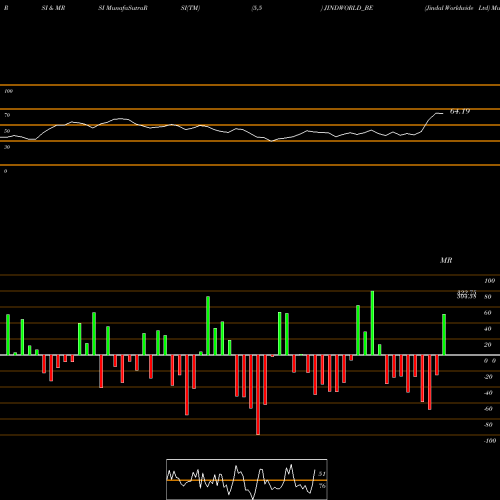The width and height of the screenshot is (500, 500).
Task: Click the 'SI MunafaSutraR' header text
Action: 123,8
